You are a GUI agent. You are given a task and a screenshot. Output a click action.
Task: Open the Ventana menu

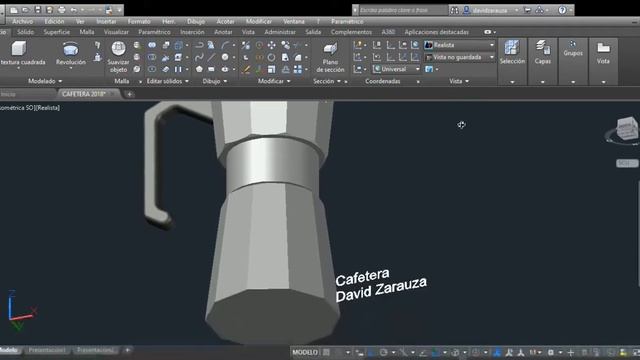click(x=294, y=21)
